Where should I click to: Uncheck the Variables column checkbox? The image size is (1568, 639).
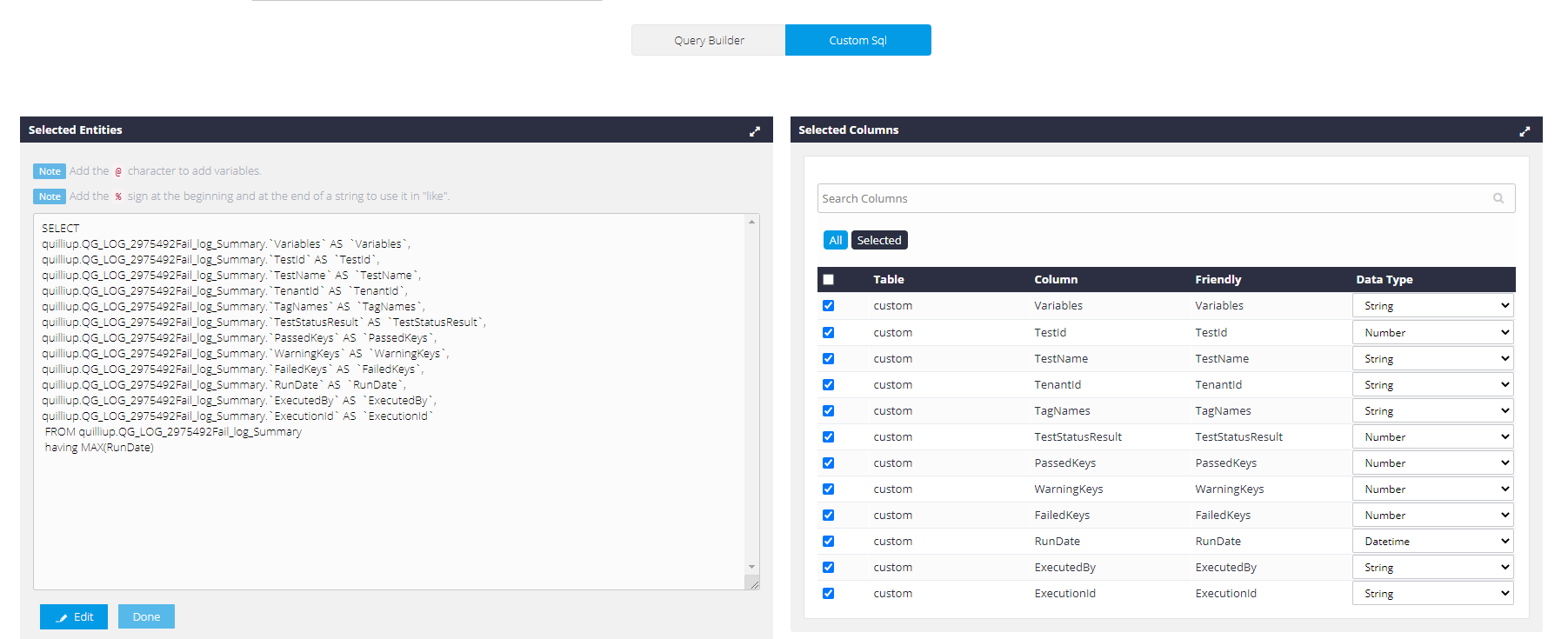(x=828, y=305)
